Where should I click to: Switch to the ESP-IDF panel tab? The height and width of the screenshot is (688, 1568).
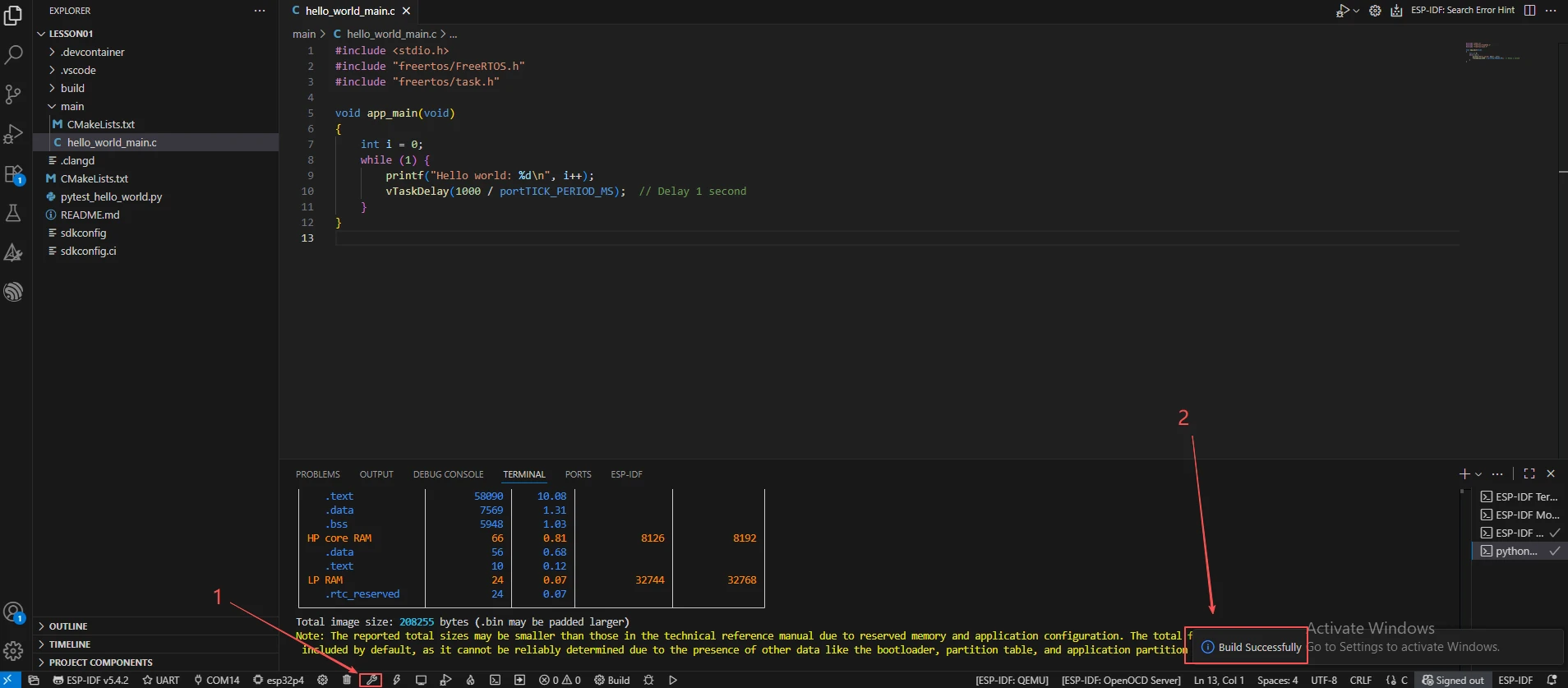[626, 474]
